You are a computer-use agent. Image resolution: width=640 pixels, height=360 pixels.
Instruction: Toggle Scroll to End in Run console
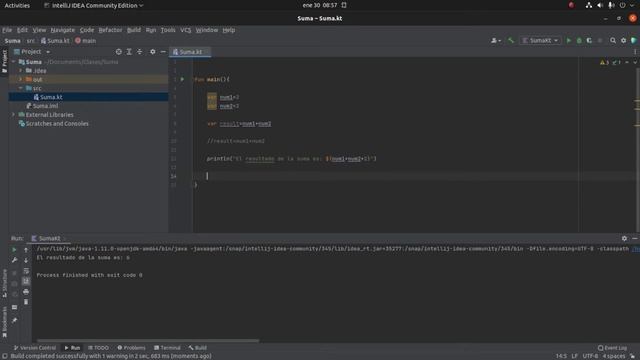pos(26,281)
